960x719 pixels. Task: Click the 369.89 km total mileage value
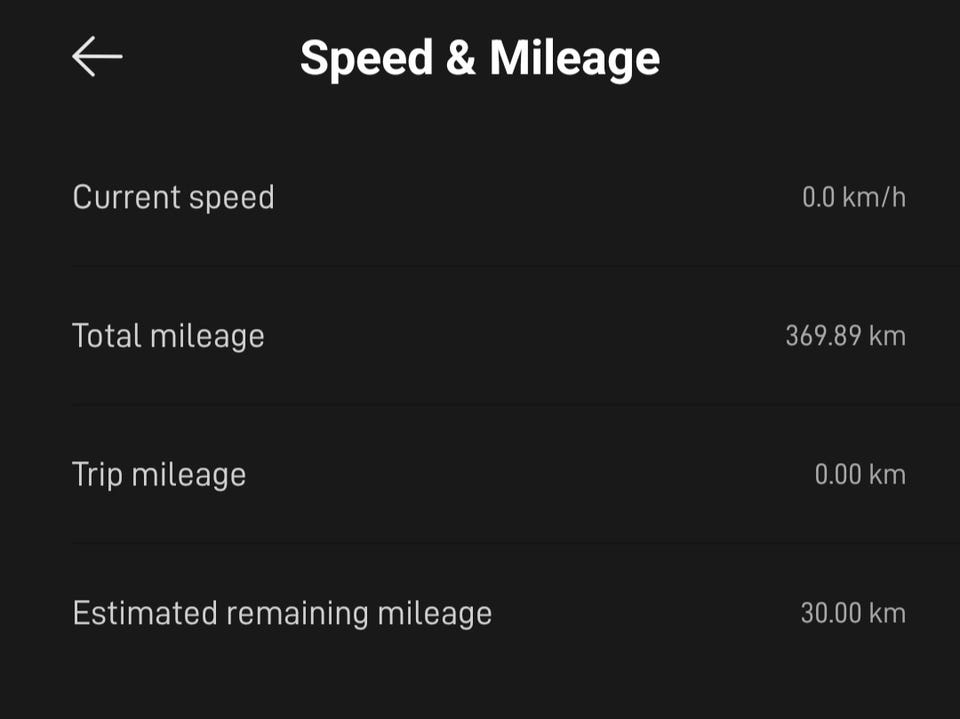(845, 335)
